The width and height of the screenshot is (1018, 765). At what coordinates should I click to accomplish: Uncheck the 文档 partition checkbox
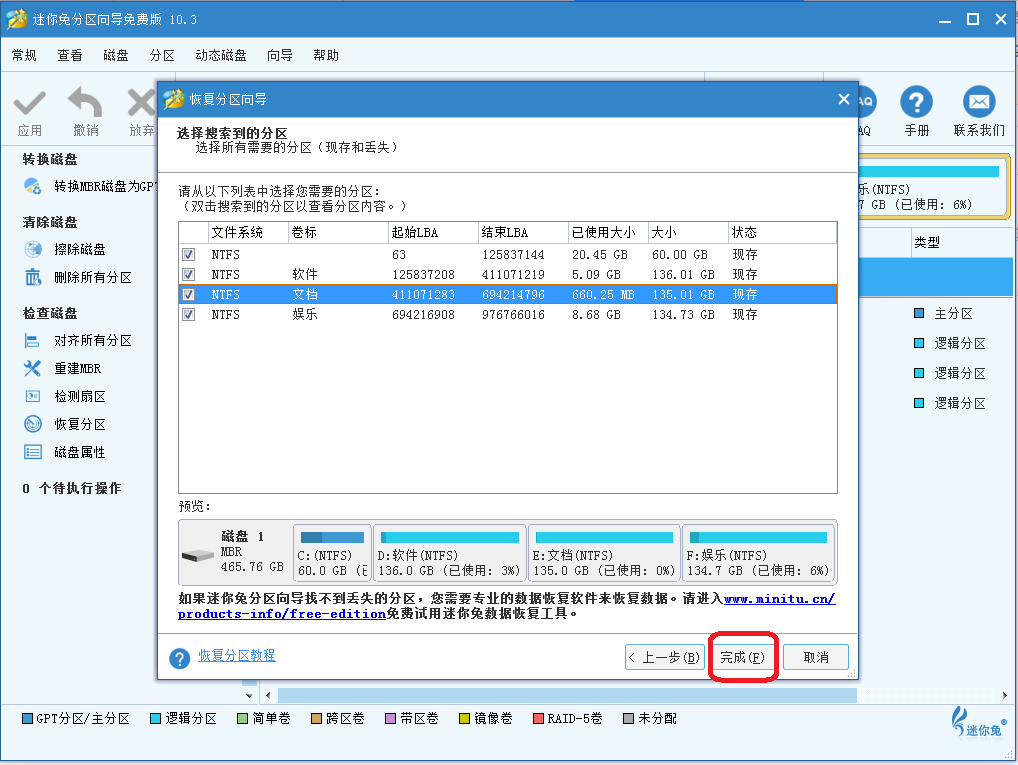point(188,295)
